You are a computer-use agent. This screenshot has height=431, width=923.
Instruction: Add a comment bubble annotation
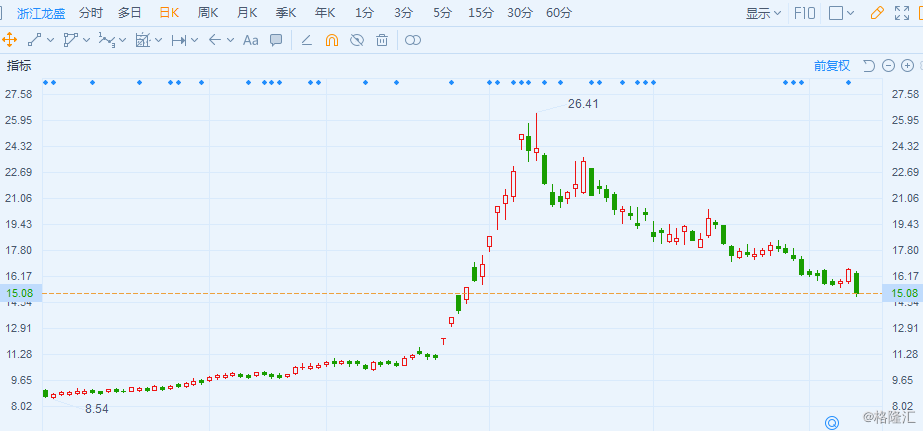pos(276,40)
